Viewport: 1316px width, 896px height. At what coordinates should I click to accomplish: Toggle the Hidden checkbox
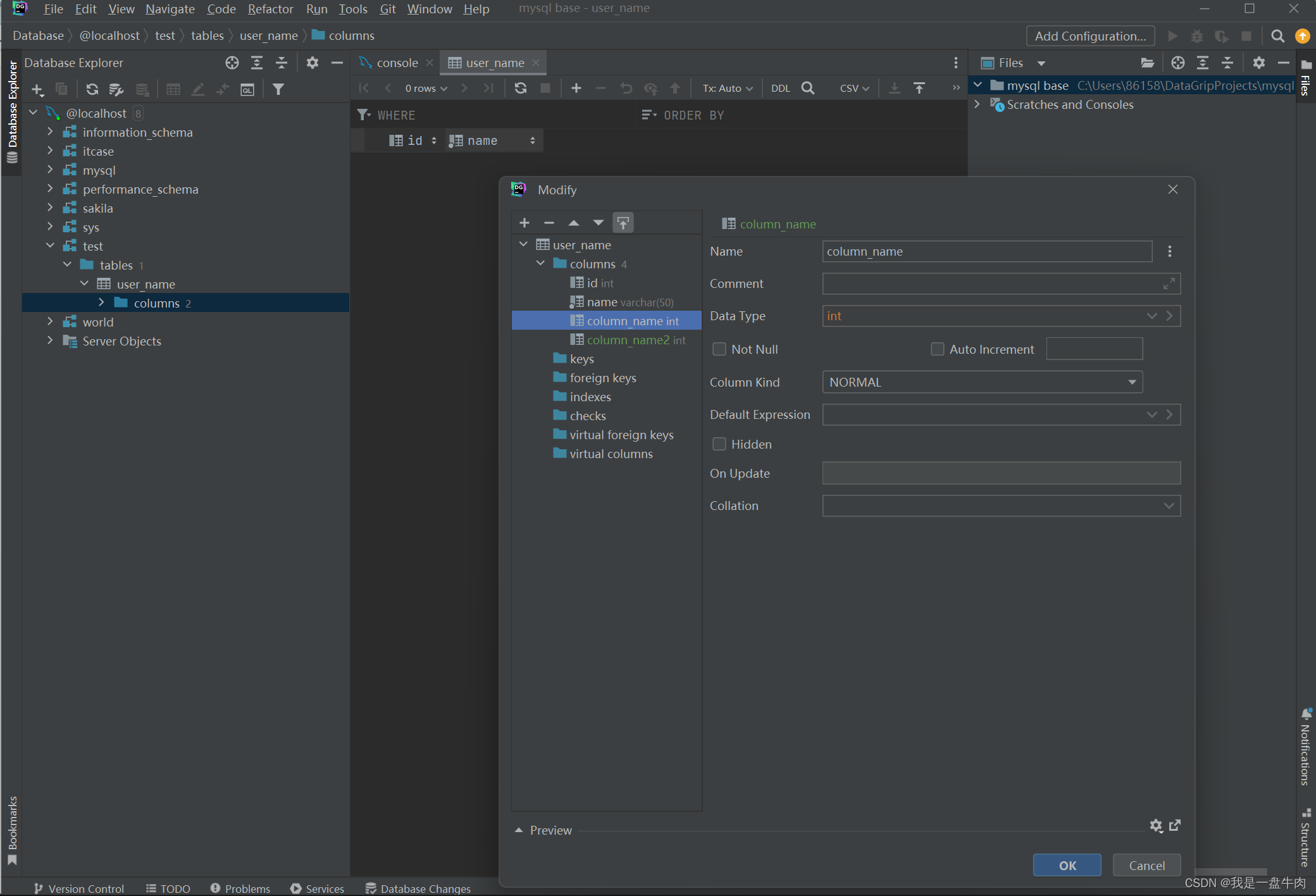tap(719, 444)
